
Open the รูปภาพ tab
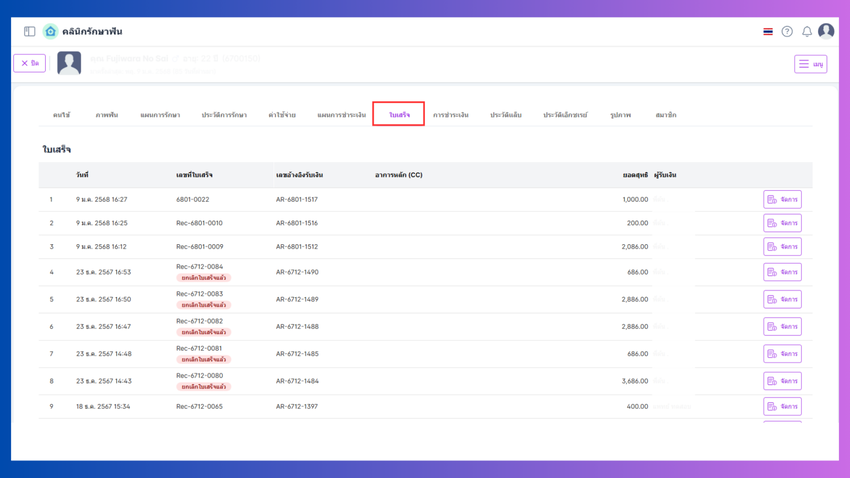click(620, 115)
